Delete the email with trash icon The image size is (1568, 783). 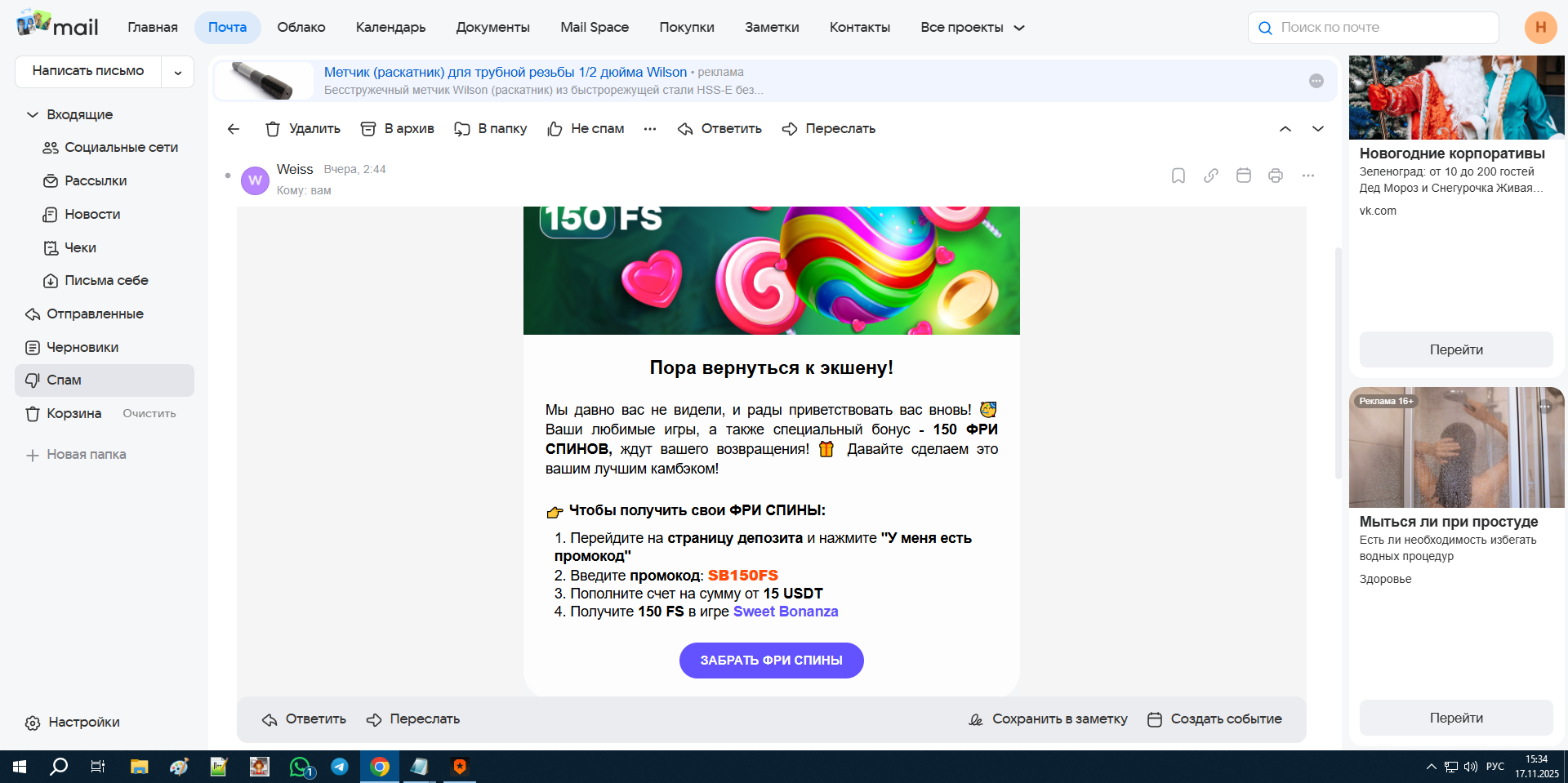302,129
